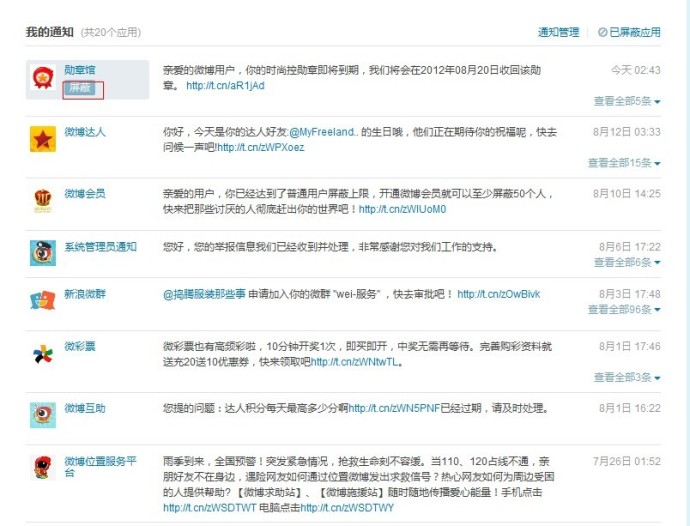Open the 系统管理员通知 name link
This screenshot has height=526, width=690.
[x=101, y=246]
